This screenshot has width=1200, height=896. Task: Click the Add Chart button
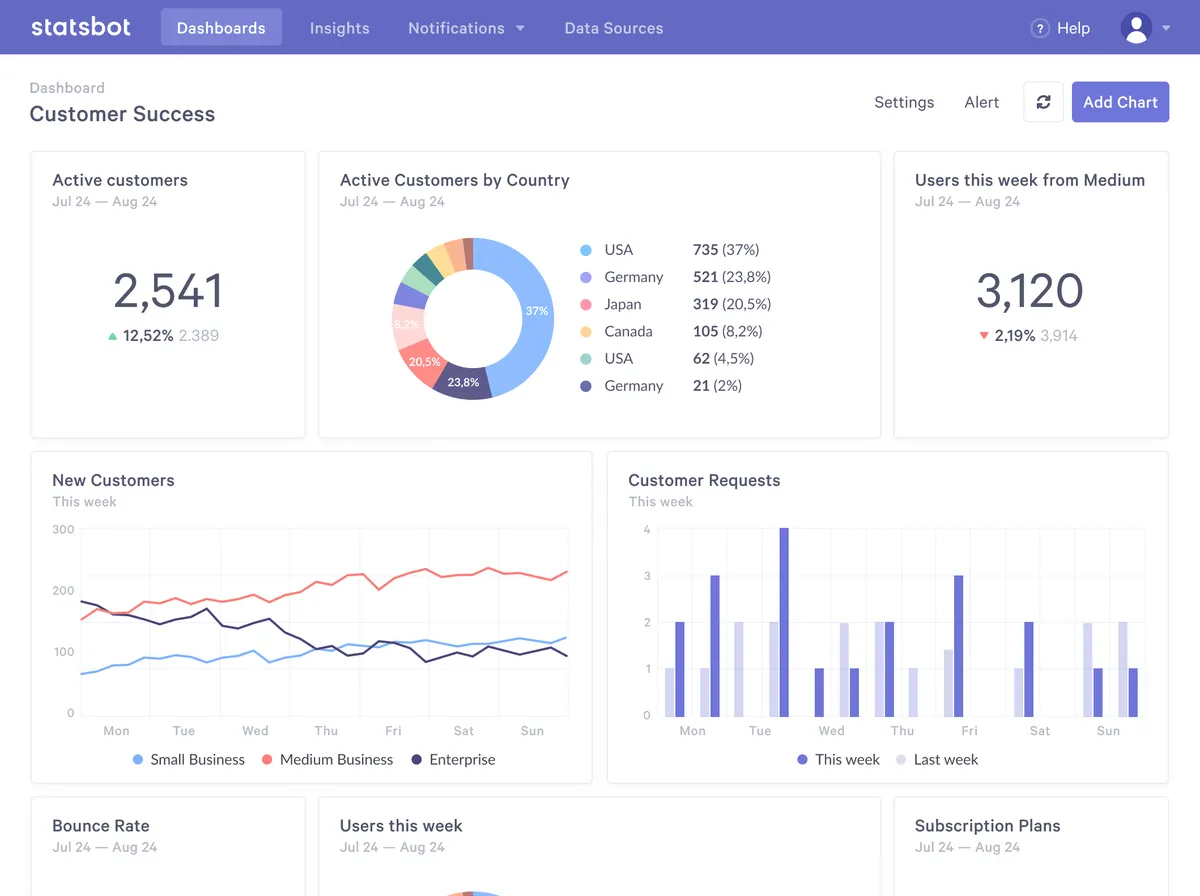[1120, 102]
